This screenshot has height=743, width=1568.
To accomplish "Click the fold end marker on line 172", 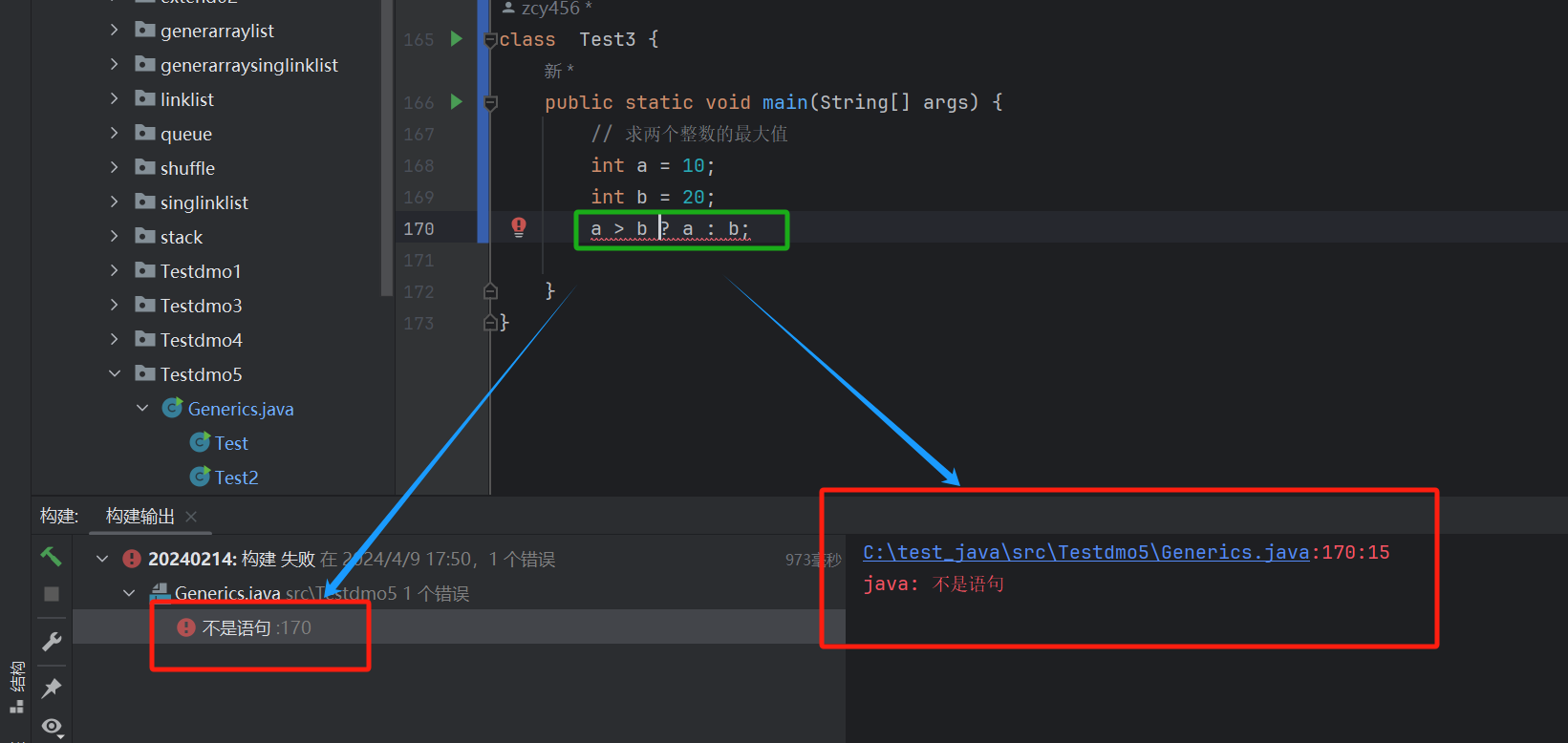I will point(490,291).
